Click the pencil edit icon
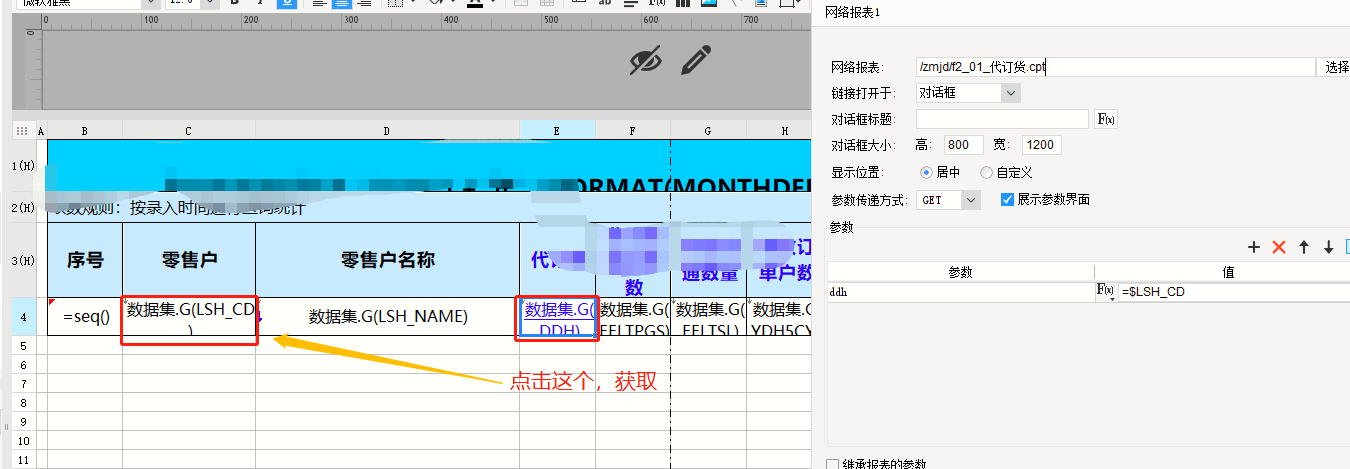Viewport: 1350px width, 469px height. point(696,60)
